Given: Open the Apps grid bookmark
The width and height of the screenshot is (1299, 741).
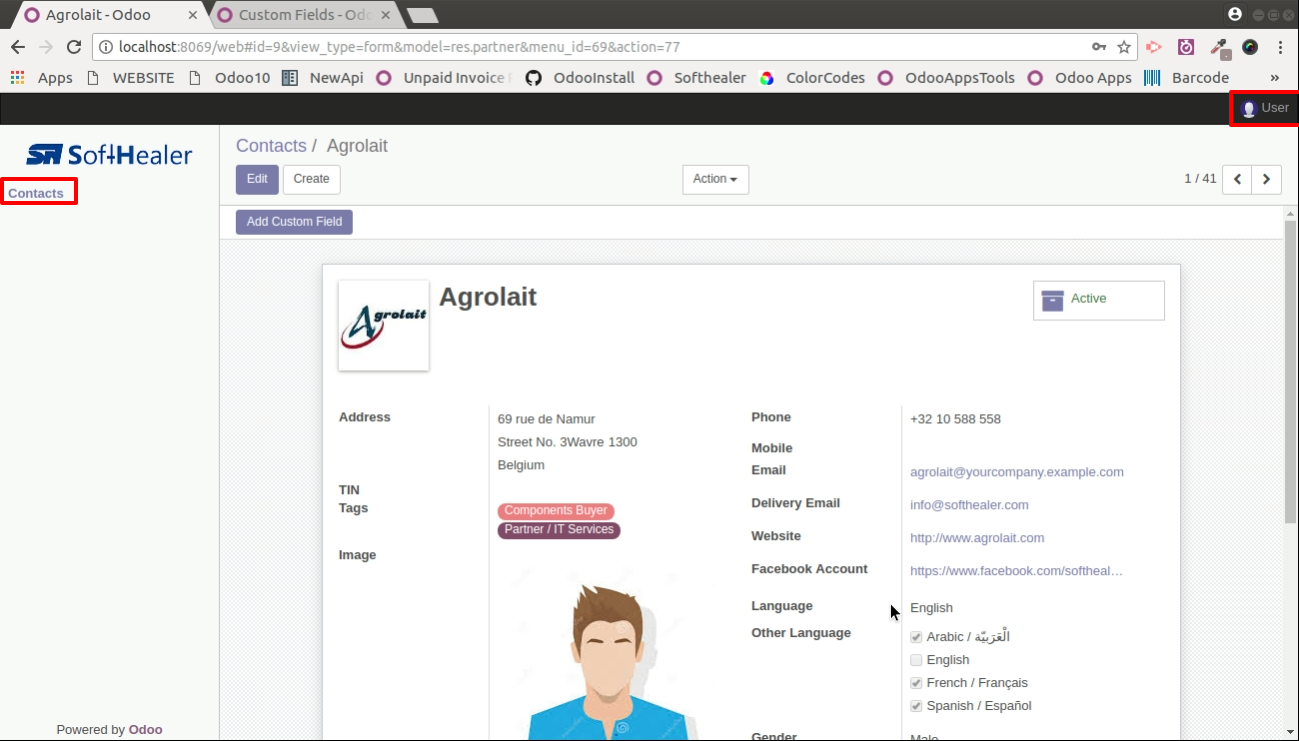Looking at the screenshot, I should click(42, 77).
